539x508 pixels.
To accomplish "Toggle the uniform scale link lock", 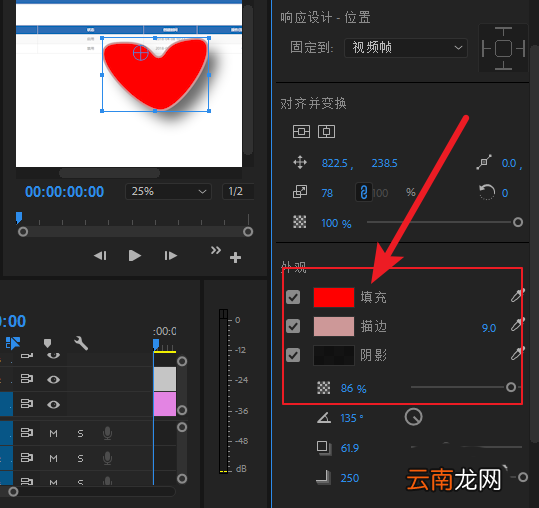I will coord(364,192).
